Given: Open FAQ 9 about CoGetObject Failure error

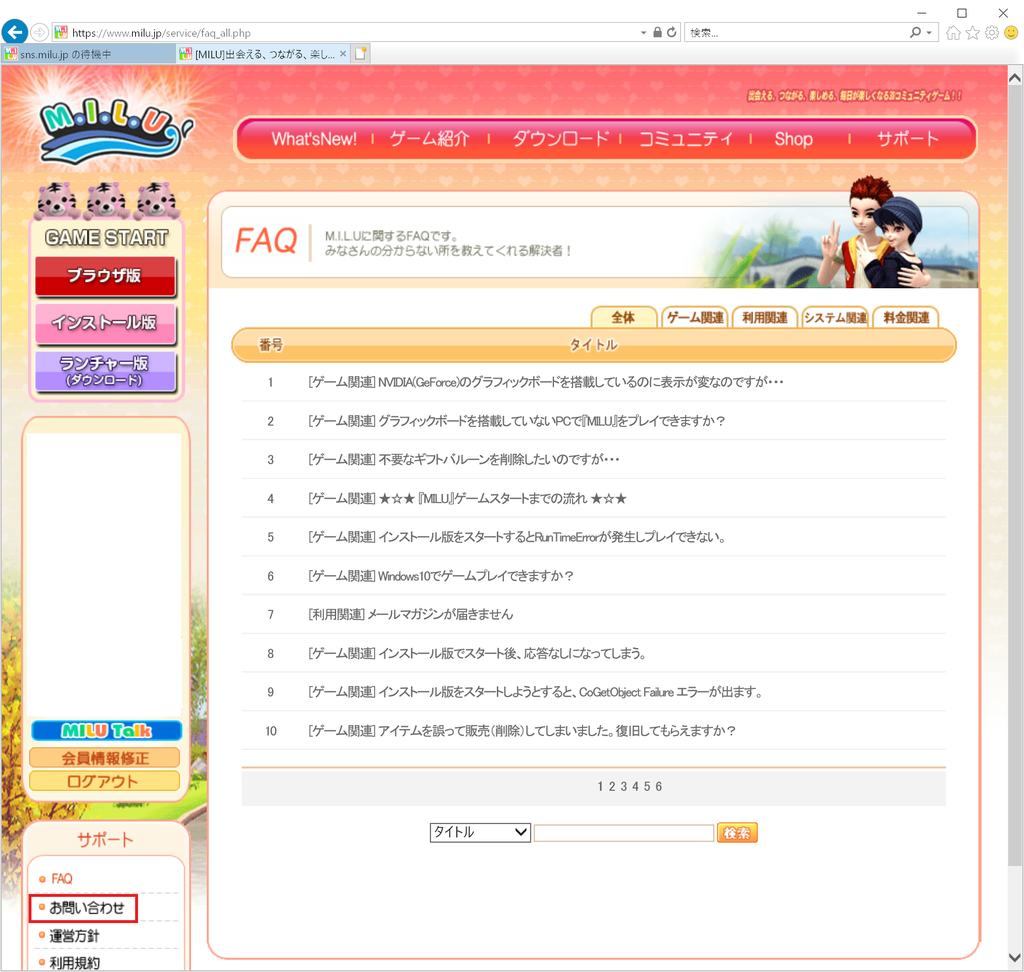Looking at the screenshot, I should [536, 692].
